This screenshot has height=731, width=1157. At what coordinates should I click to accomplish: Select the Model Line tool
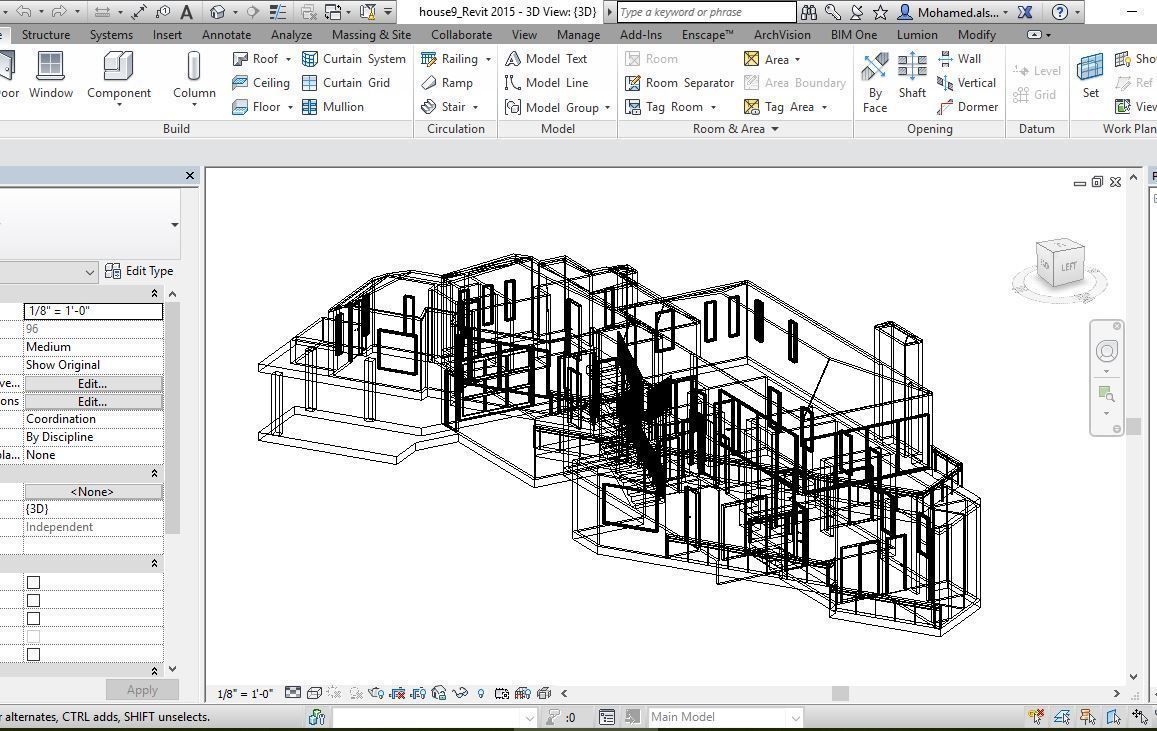point(547,83)
